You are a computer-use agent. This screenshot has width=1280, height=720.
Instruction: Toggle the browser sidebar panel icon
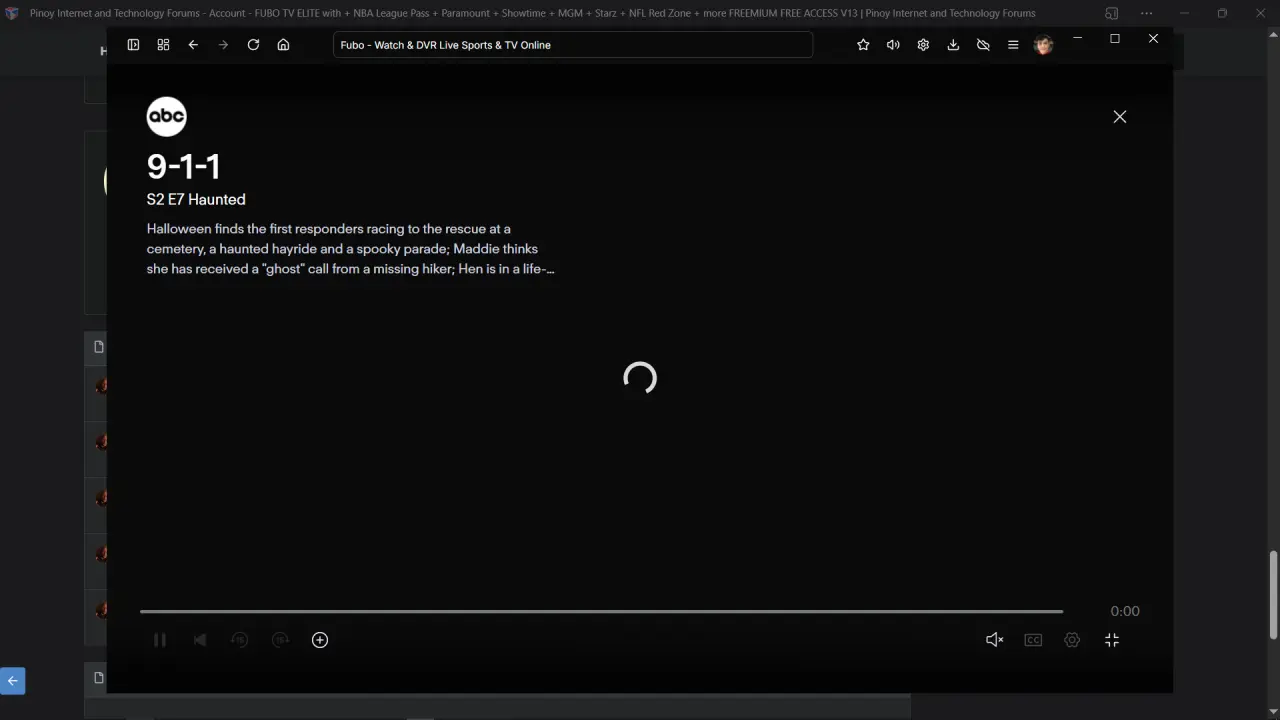point(133,45)
